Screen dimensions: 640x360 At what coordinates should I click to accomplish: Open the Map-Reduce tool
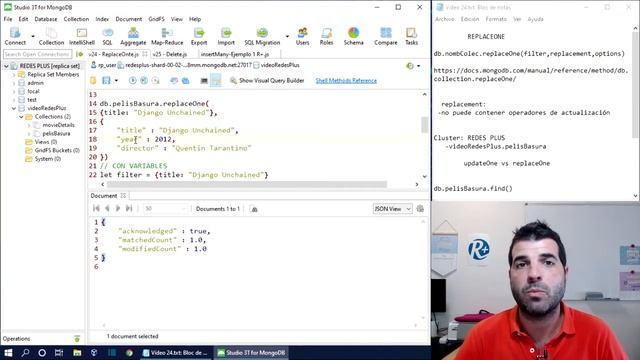coord(167,36)
